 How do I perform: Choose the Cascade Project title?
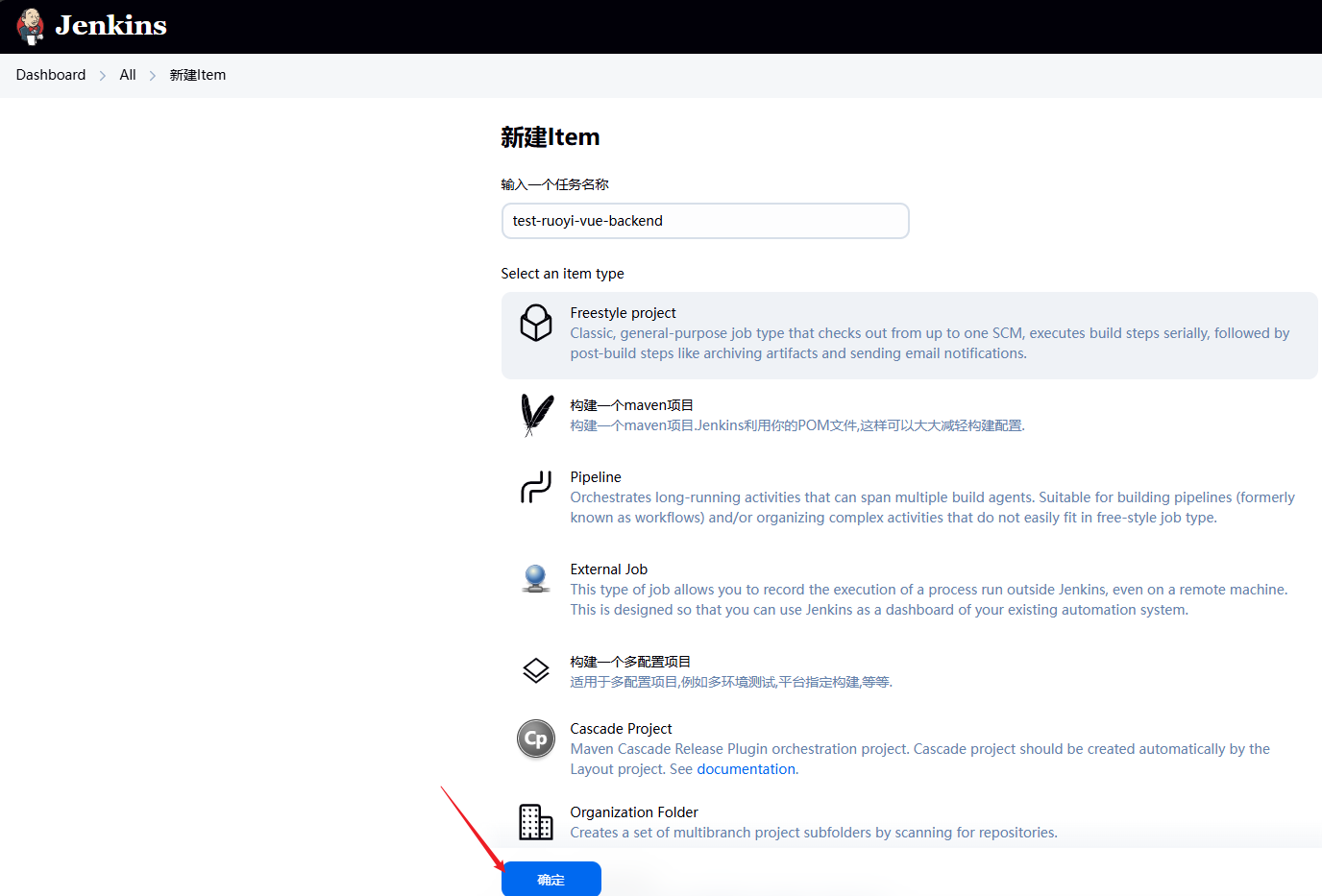pyautogui.click(x=621, y=729)
